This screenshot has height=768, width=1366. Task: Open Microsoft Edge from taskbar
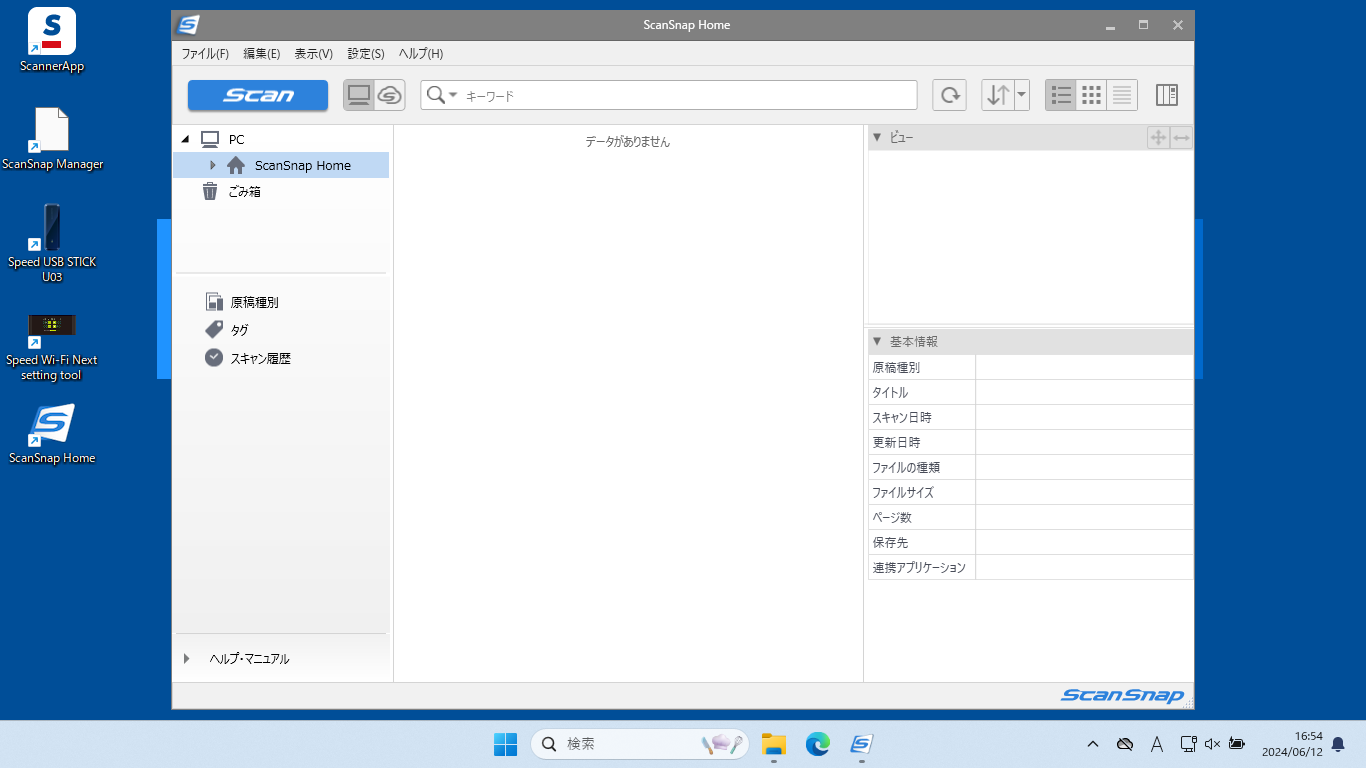click(818, 744)
